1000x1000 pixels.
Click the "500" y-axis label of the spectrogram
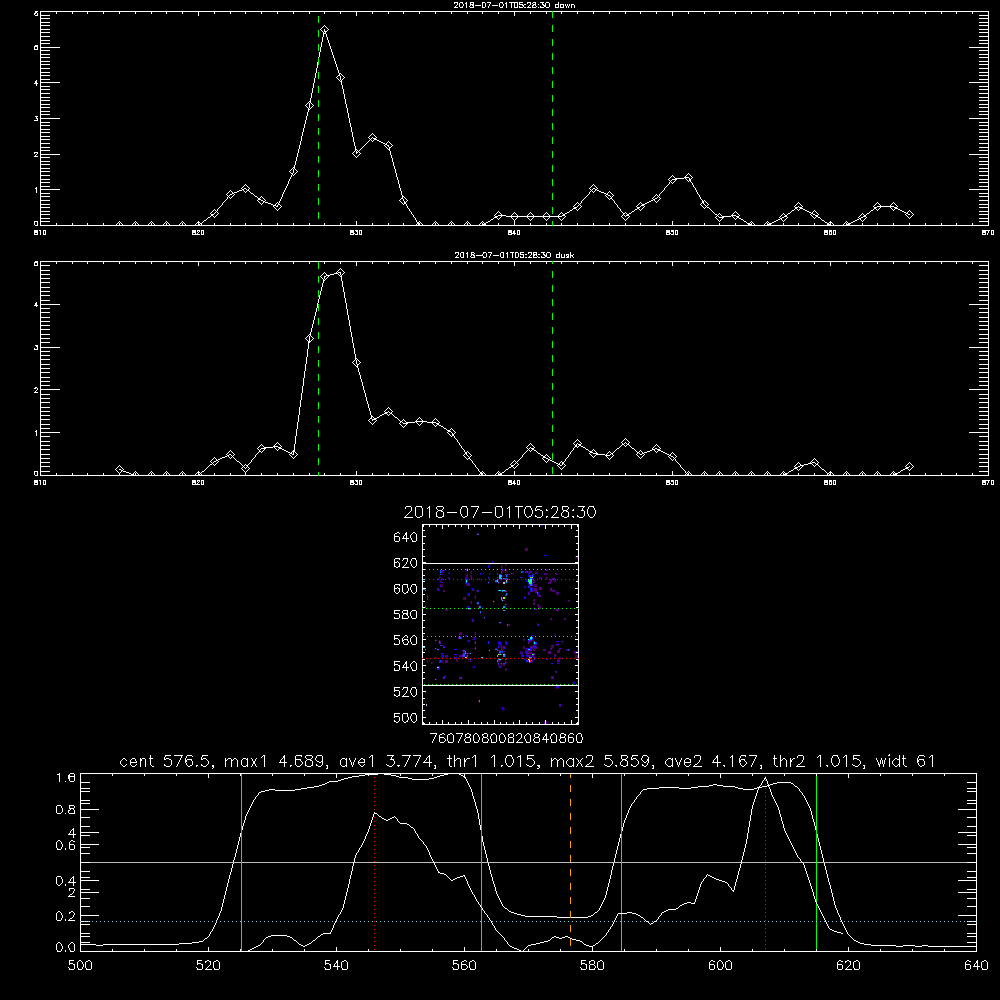(406, 717)
